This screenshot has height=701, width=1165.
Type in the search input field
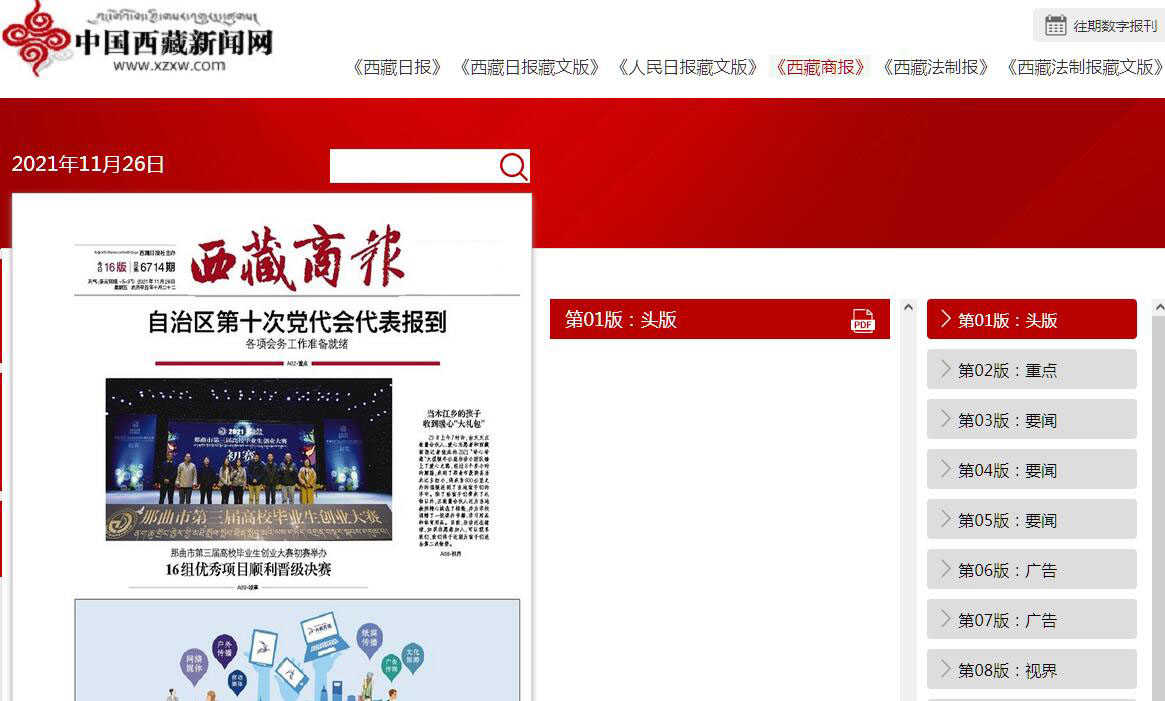point(413,166)
